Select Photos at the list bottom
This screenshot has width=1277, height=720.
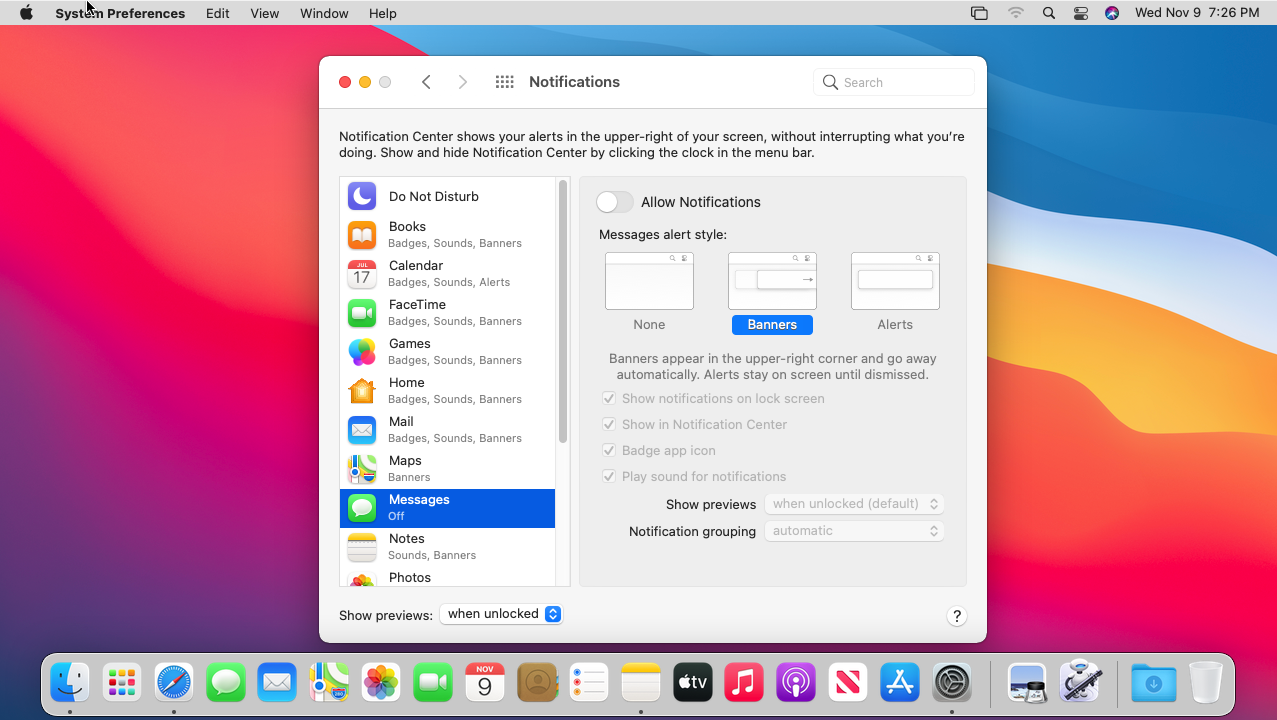447,577
